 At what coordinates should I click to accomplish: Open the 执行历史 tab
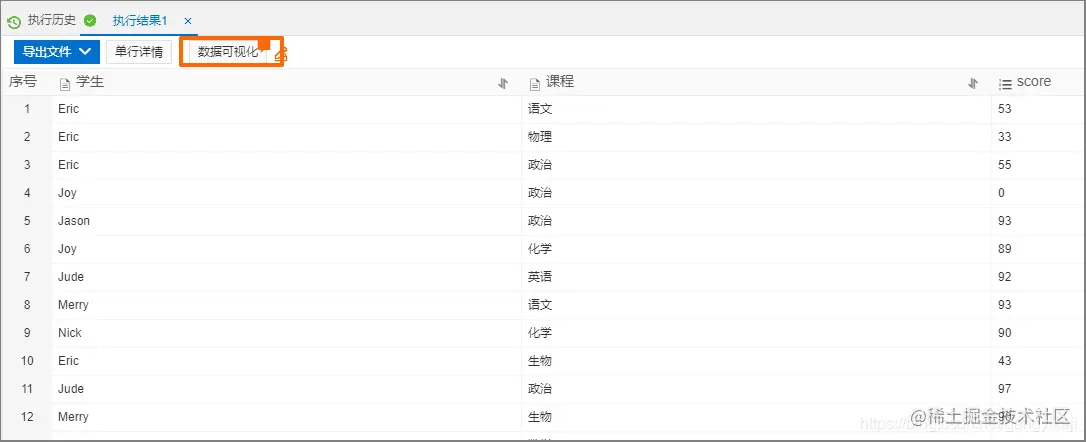(51, 20)
